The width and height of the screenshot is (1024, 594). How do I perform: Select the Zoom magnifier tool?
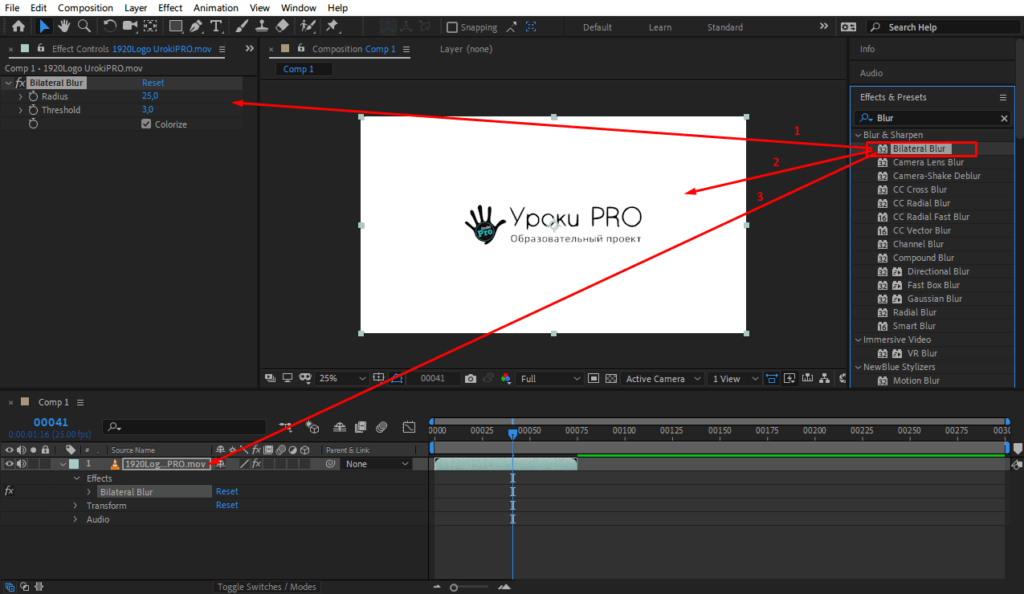click(x=84, y=26)
